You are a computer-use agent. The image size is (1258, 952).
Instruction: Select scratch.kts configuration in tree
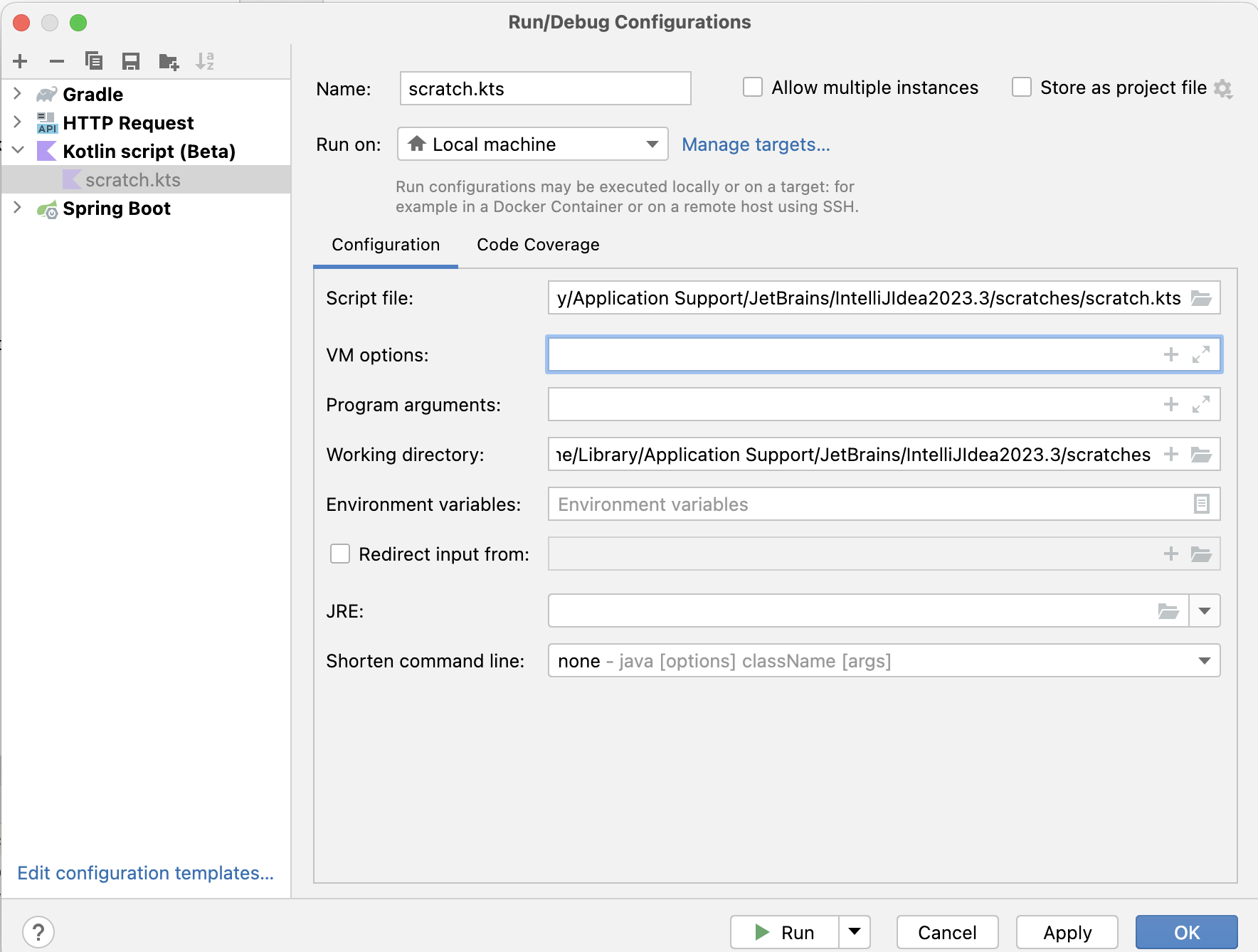146,179
